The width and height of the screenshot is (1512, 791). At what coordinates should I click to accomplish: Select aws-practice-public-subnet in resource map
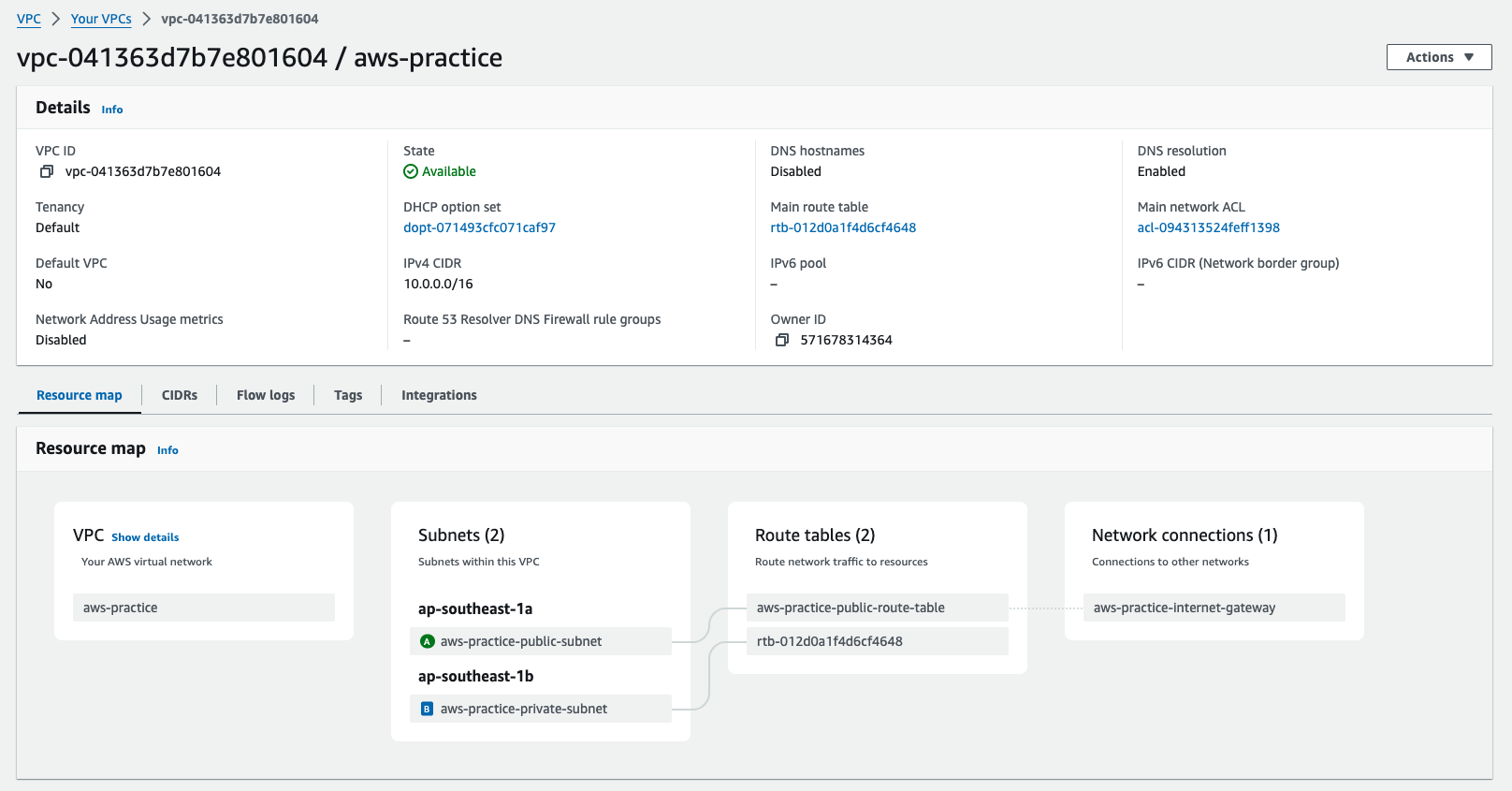click(541, 641)
